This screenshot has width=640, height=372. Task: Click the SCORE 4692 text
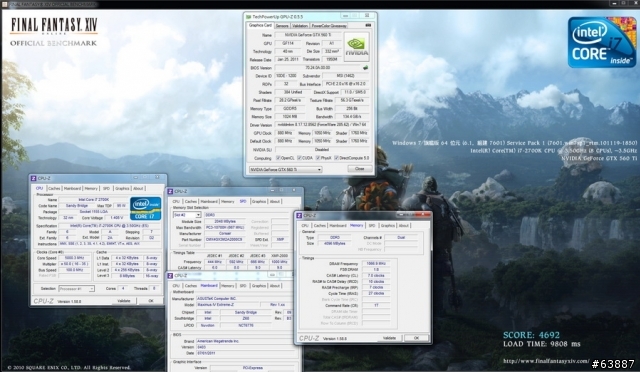pos(531,335)
